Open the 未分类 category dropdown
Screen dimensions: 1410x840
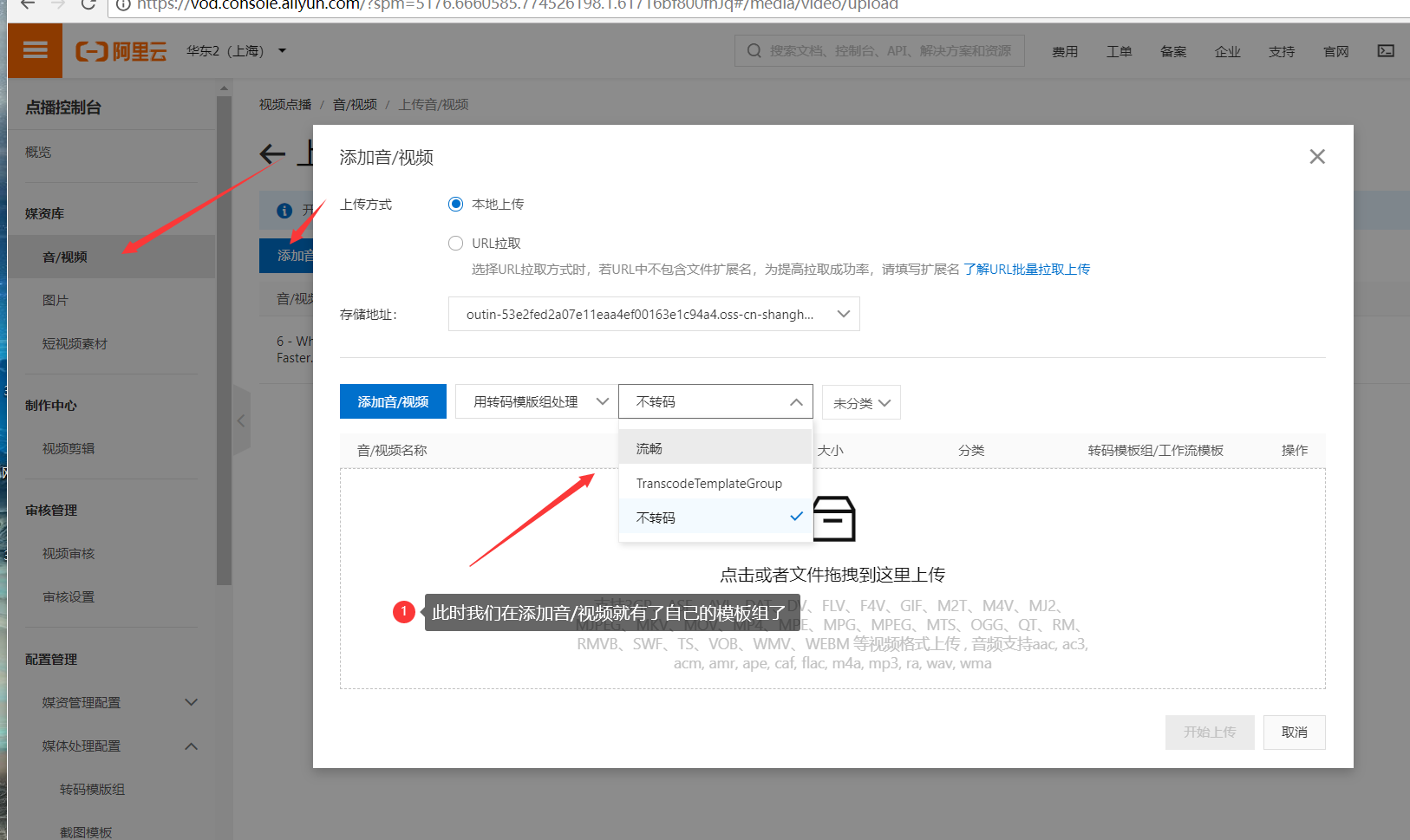pyautogui.click(x=860, y=401)
